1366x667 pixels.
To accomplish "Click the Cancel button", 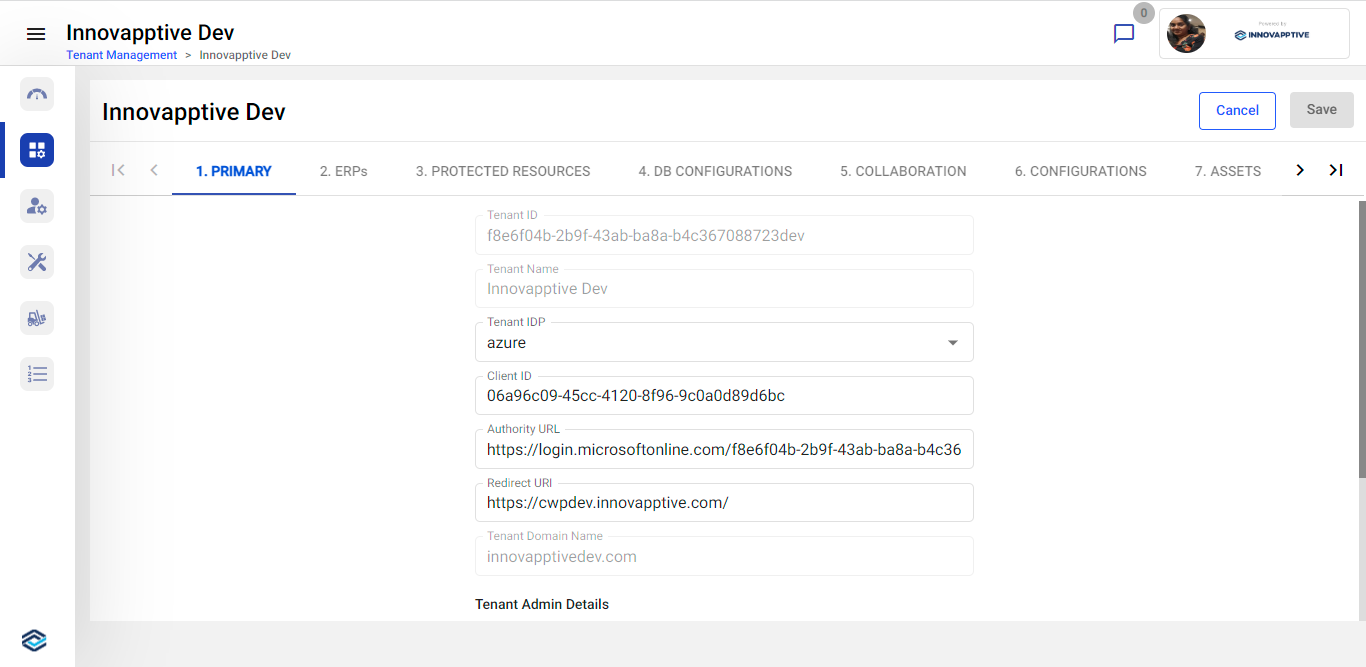I will point(1237,111).
